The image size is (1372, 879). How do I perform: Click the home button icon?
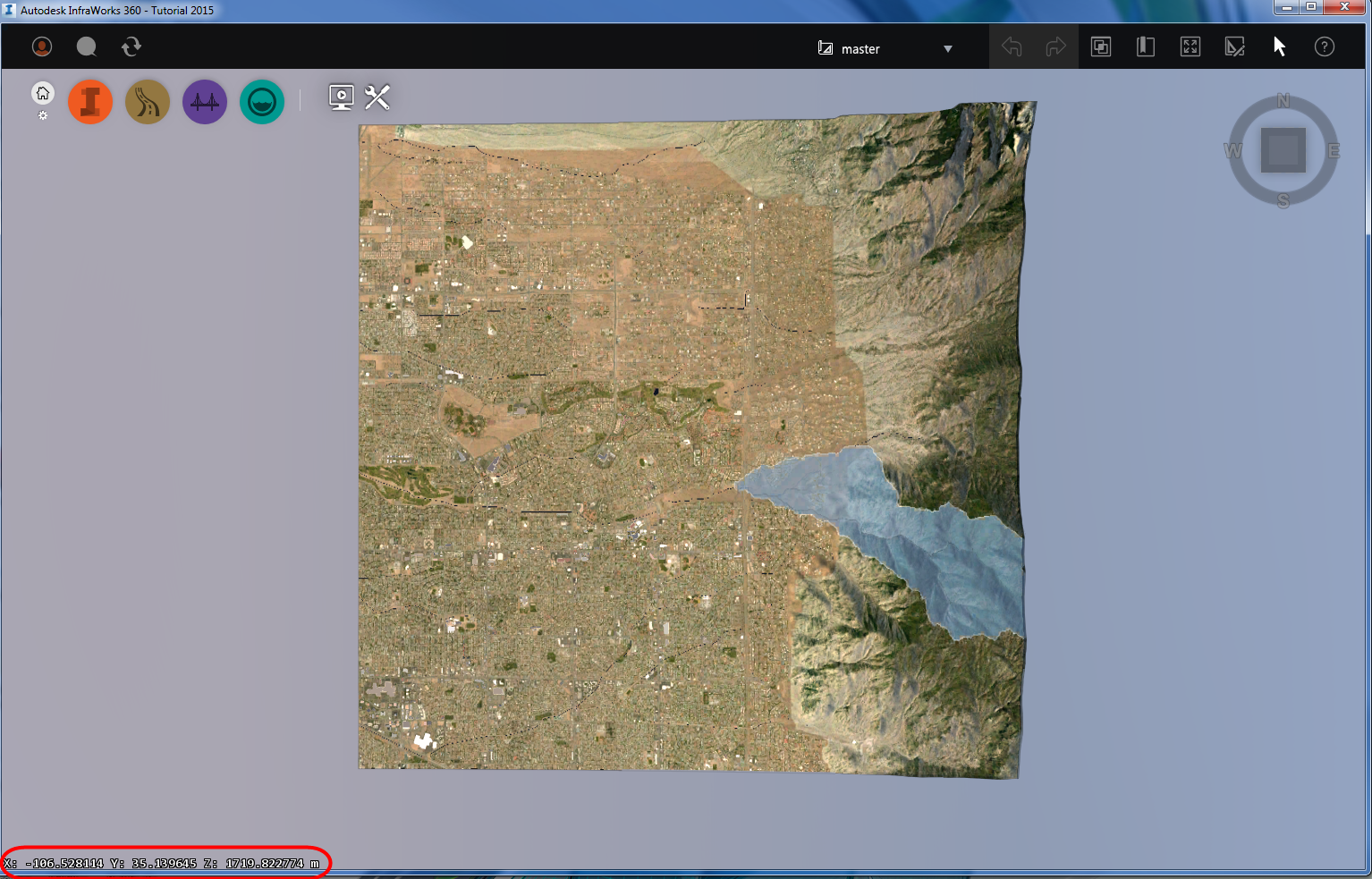click(x=43, y=93)
